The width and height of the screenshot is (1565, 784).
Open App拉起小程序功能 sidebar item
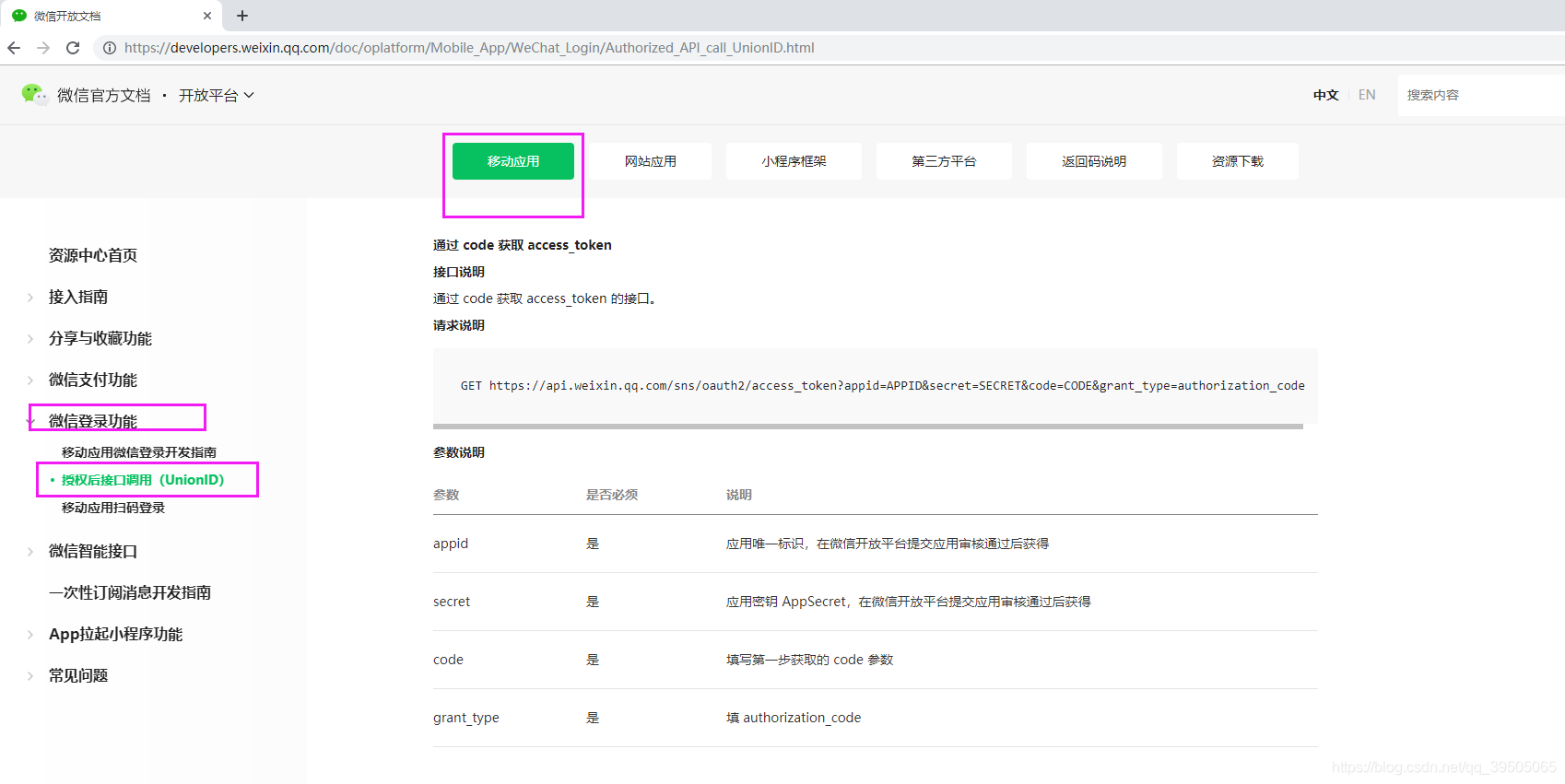[115, 634]
